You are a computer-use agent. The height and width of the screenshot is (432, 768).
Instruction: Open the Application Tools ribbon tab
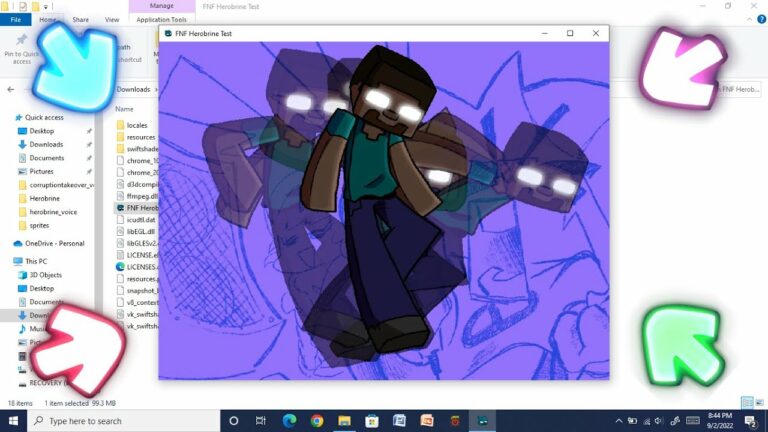161,20
